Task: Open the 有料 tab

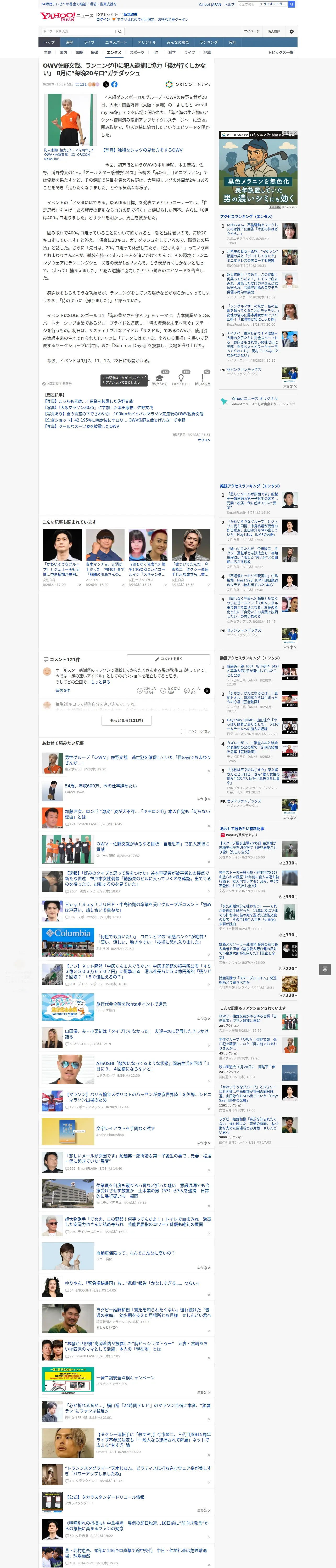Action: [x=232, y=43]
